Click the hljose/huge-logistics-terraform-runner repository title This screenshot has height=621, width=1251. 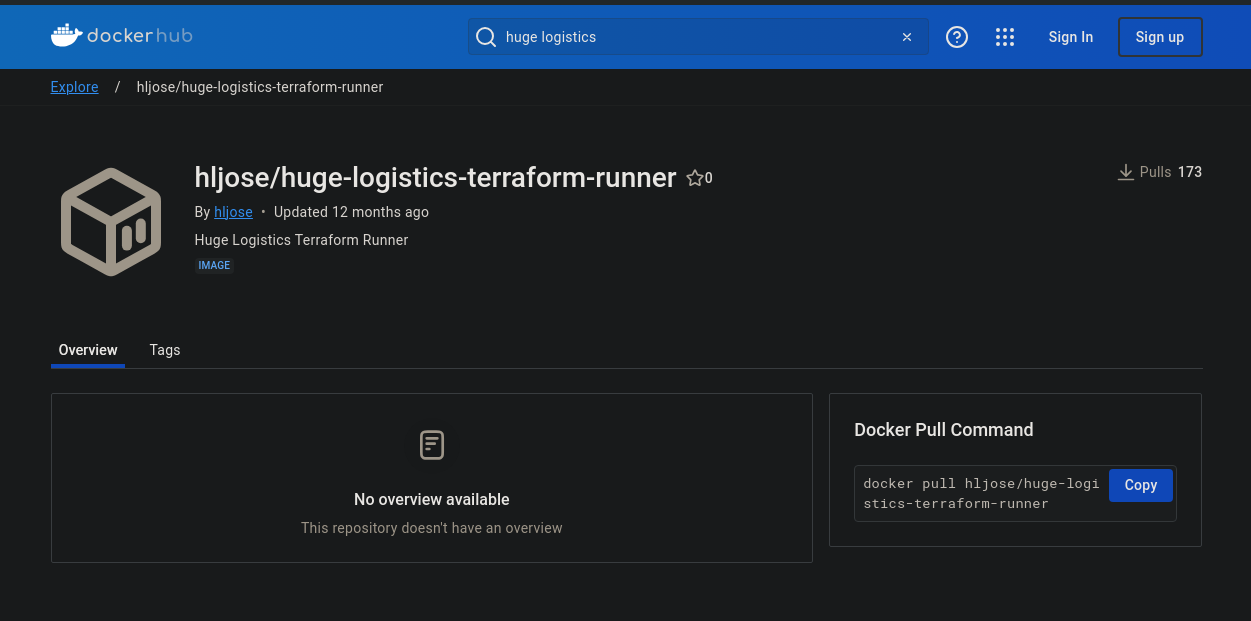(435, 178)
